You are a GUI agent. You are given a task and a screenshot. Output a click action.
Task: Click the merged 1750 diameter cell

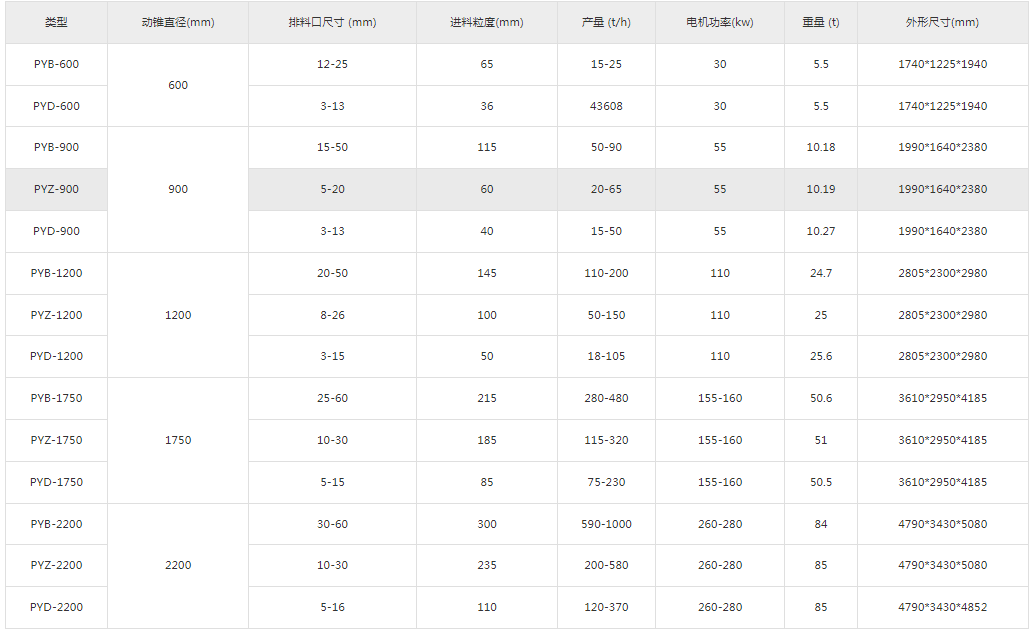pyautogui.click(x=178, y=440)
